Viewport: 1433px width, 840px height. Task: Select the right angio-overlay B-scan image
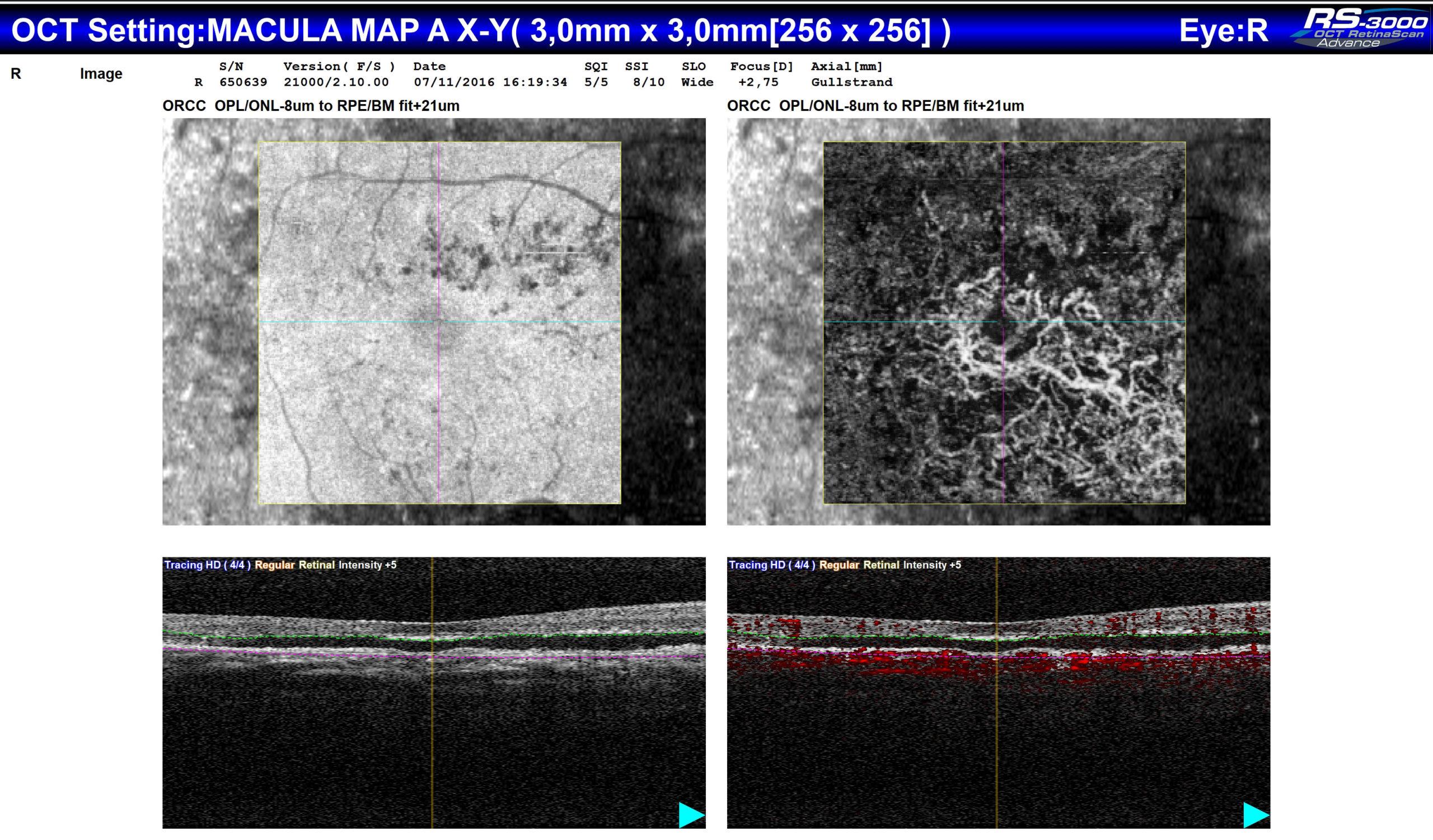(x=999, y=693)
